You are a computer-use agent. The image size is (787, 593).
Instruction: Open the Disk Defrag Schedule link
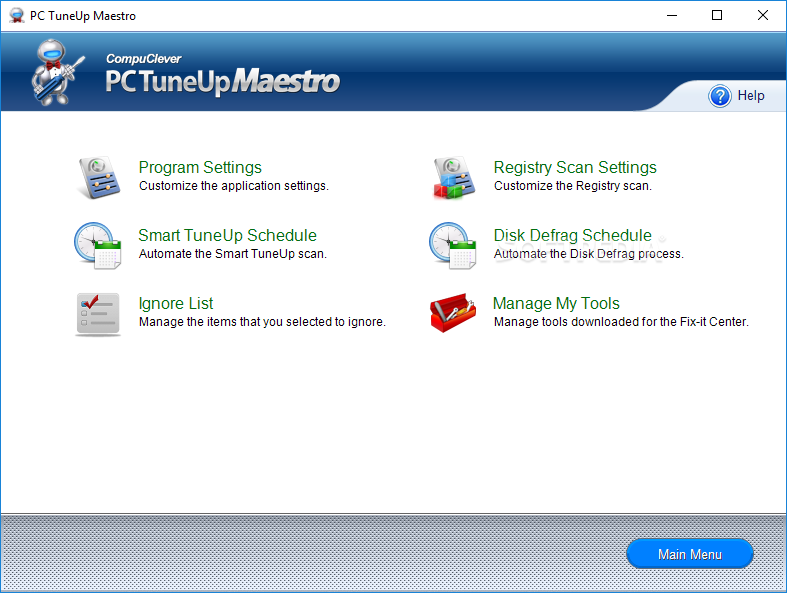point(572,235)
